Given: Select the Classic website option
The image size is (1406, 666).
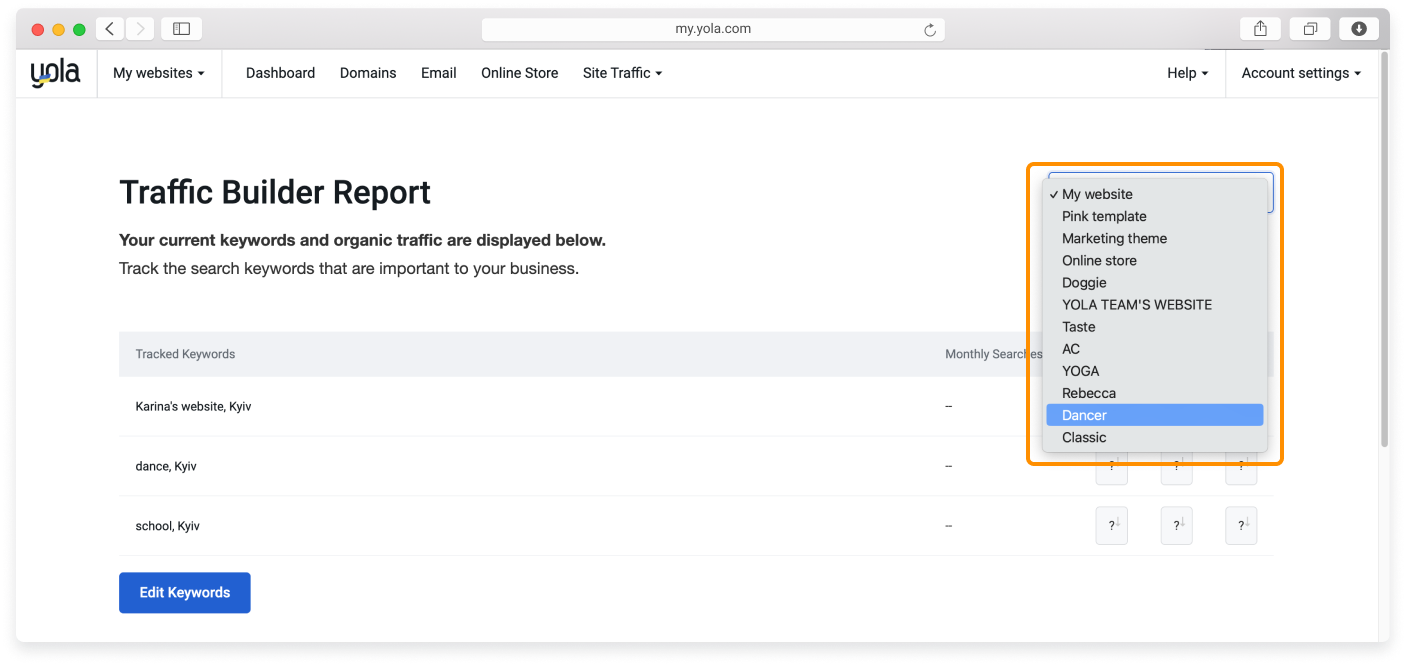Looking at the screenshot, I should pos(1084,437).
